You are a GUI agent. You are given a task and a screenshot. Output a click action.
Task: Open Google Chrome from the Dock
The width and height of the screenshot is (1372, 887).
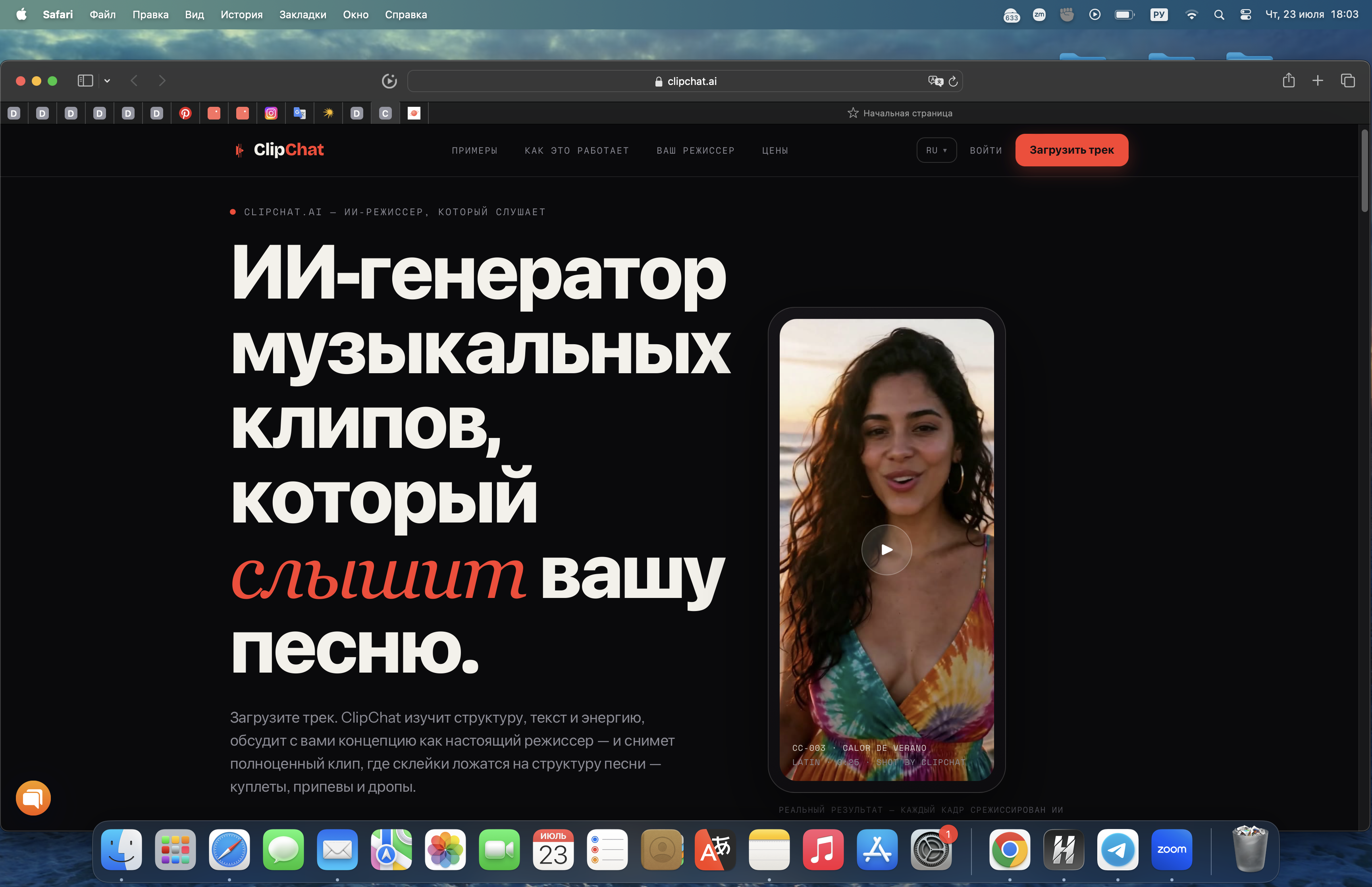[x=1010, y=850]
